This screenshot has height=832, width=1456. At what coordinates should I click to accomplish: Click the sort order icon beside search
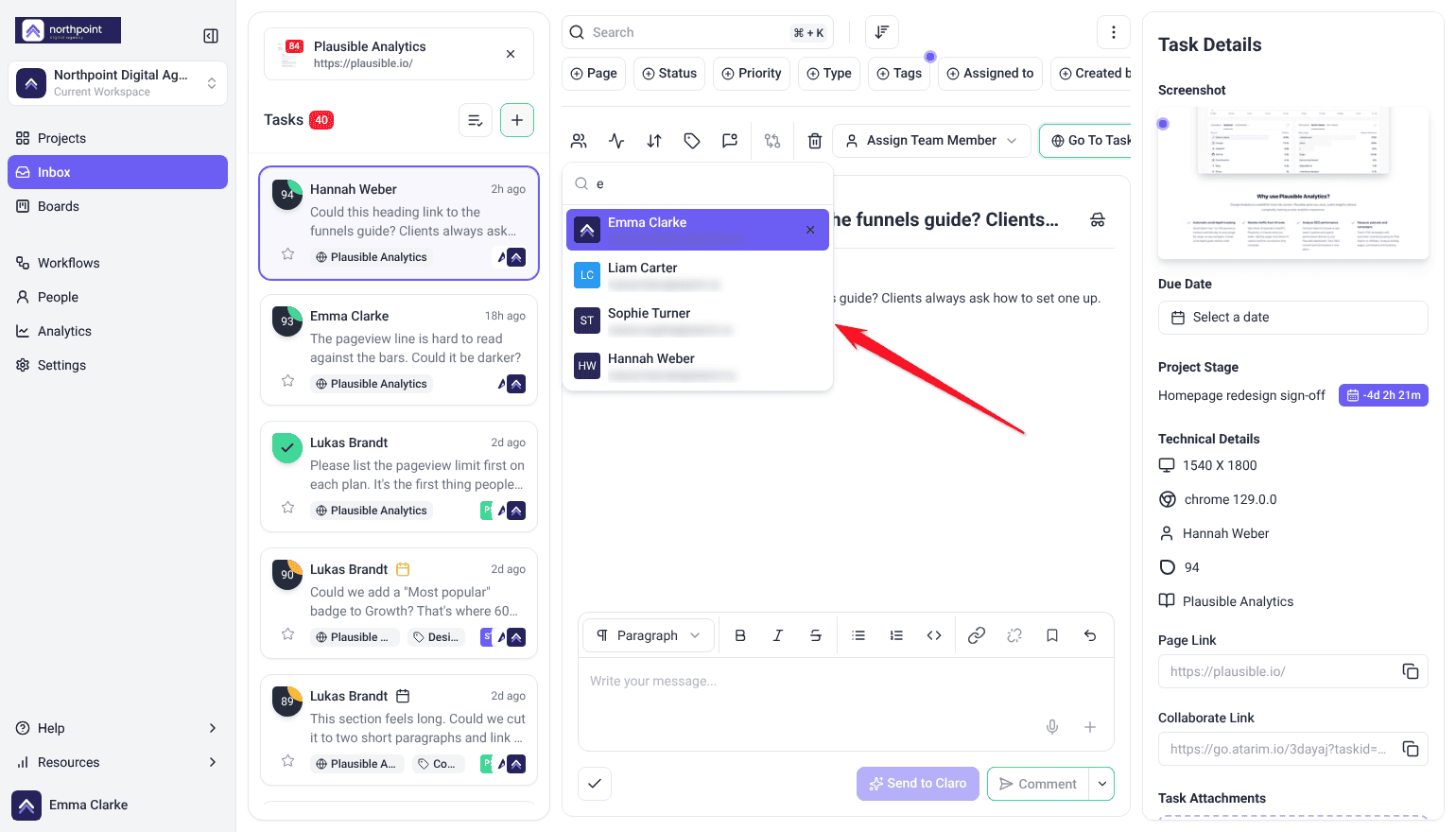pyautogui.click(x=881, y=32)
